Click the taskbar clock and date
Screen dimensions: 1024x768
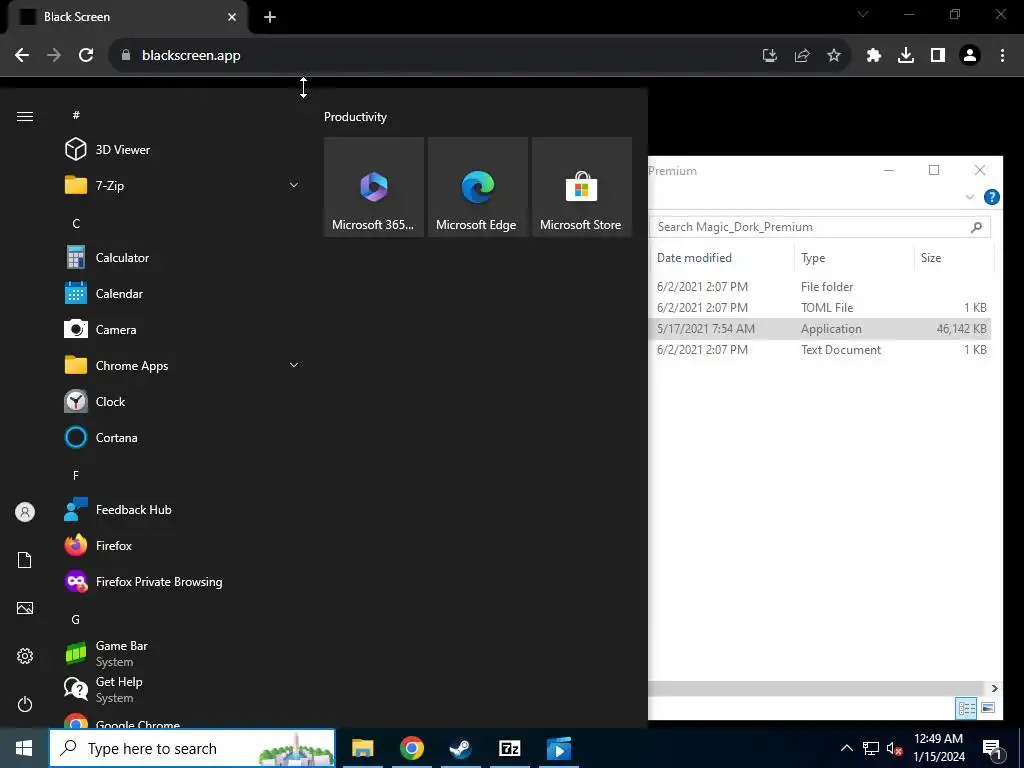[x=938, y=748]
